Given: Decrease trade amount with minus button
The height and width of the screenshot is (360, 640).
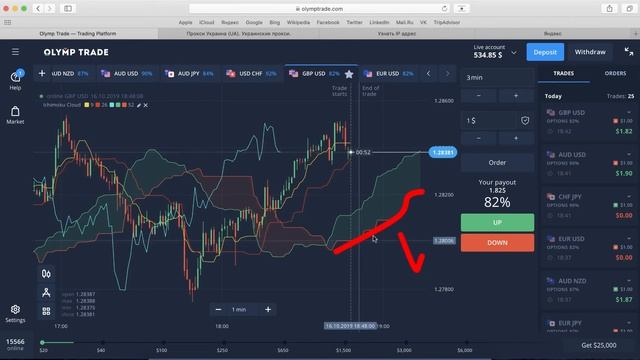Looking at the screenshot, I should pyautogui.click(x=478, y=138).
